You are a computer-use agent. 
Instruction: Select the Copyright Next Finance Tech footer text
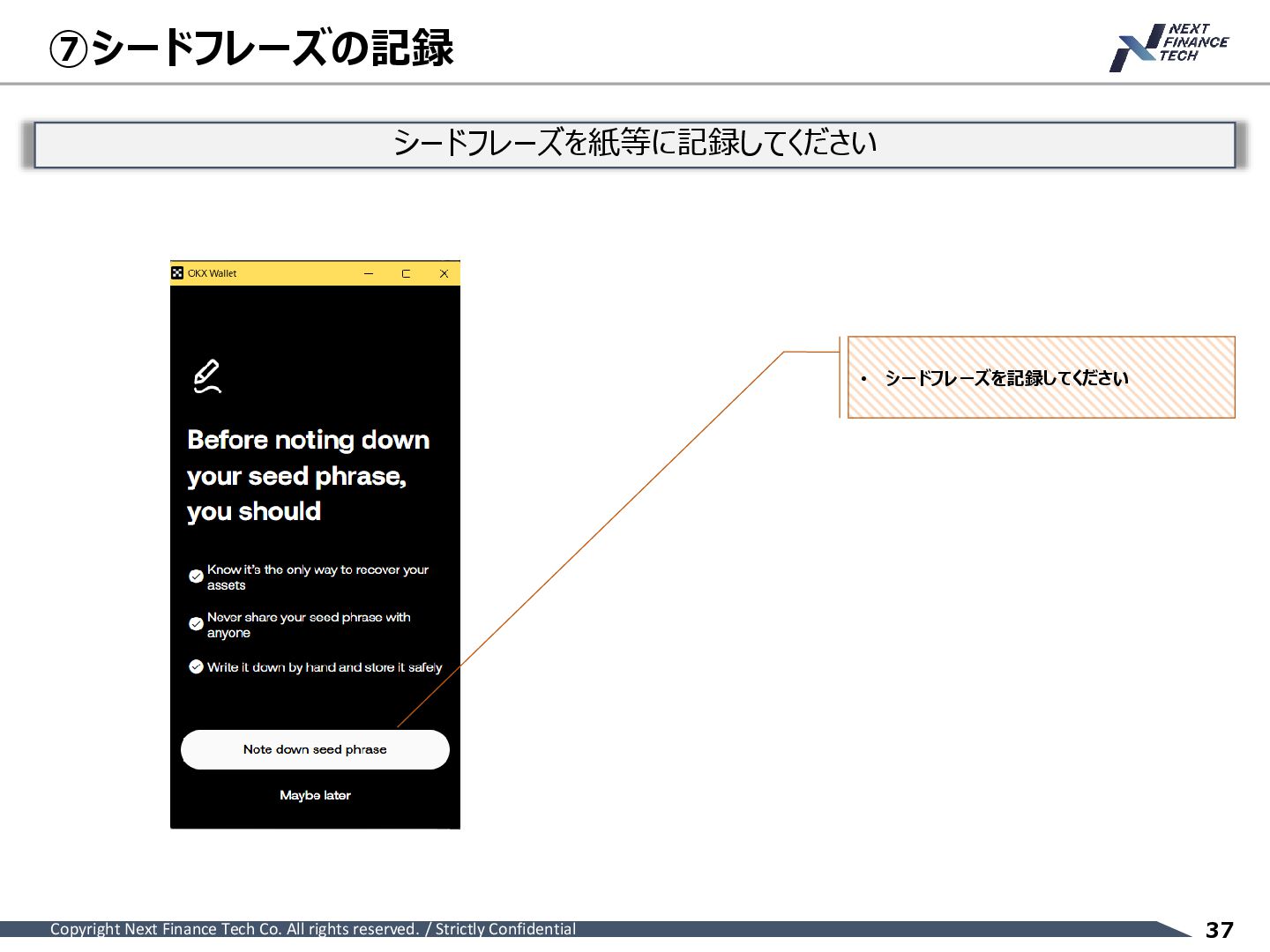[x=313, y=929]
